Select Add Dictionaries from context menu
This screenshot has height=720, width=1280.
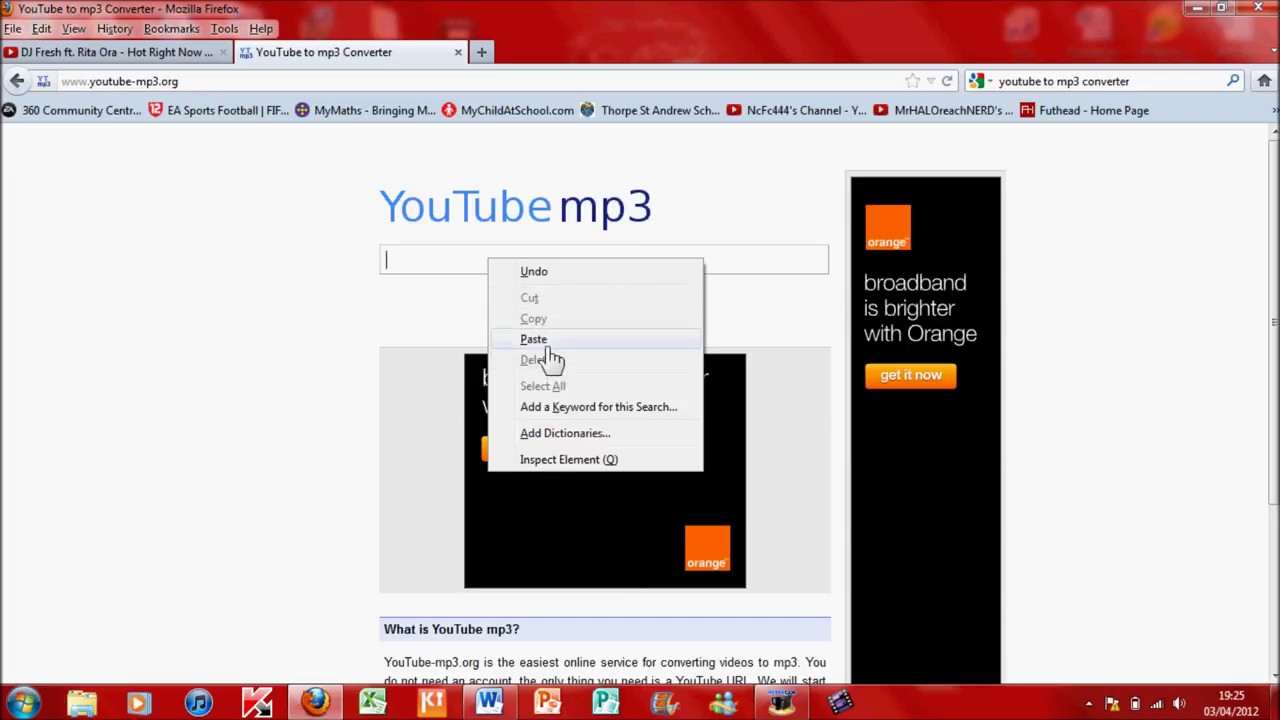point(595,433)
